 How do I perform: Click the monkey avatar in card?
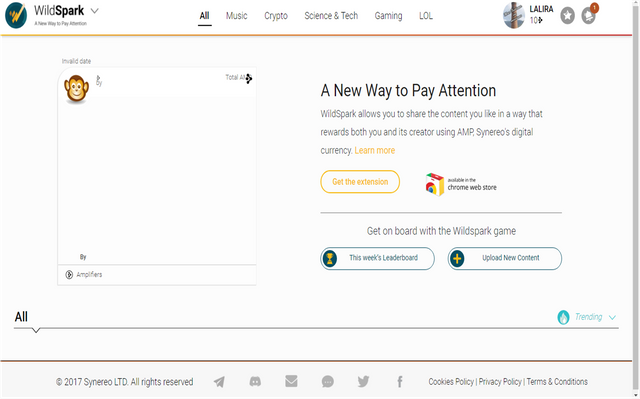point(76,89)
